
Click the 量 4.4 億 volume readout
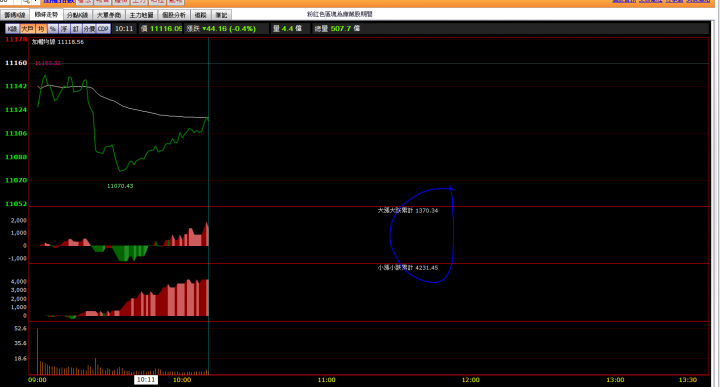point(287,28)
